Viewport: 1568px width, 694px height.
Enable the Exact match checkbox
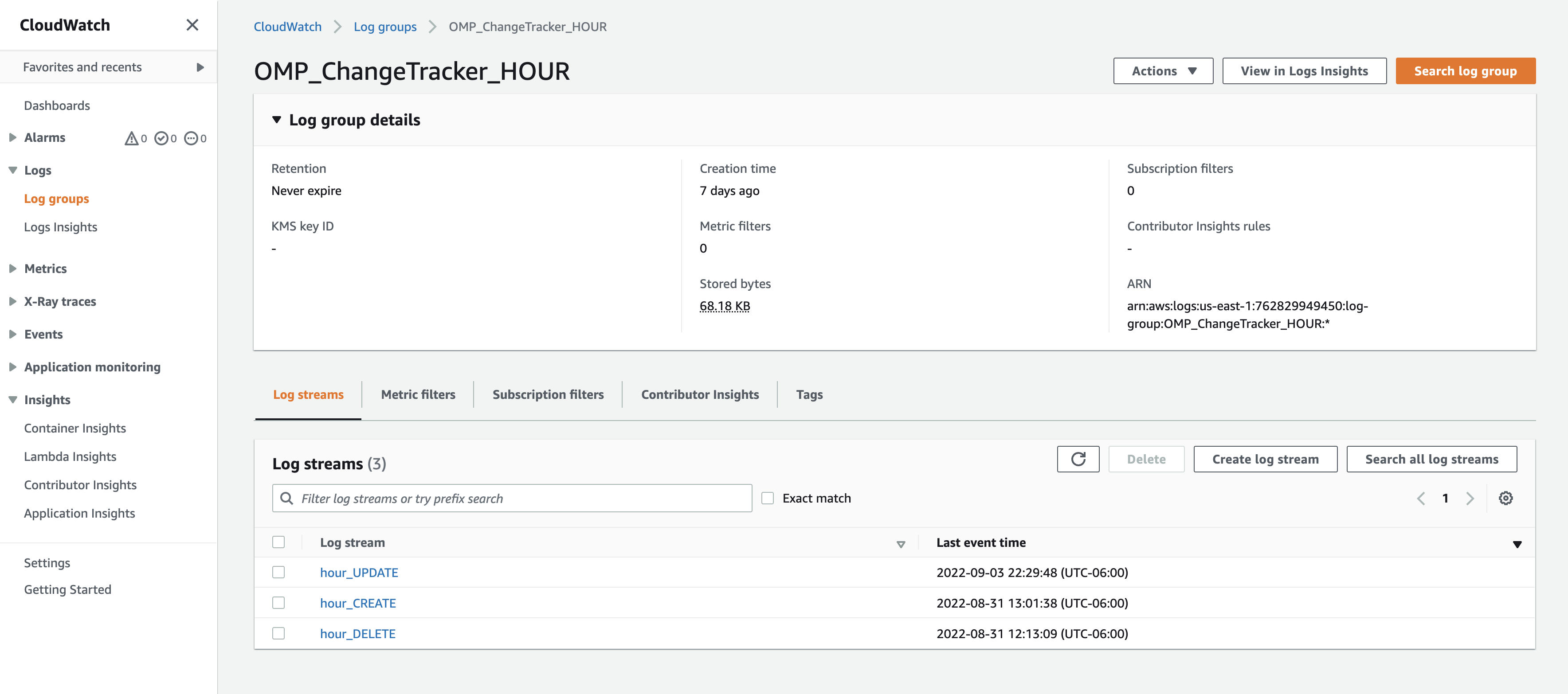click(x=768, y=498)
